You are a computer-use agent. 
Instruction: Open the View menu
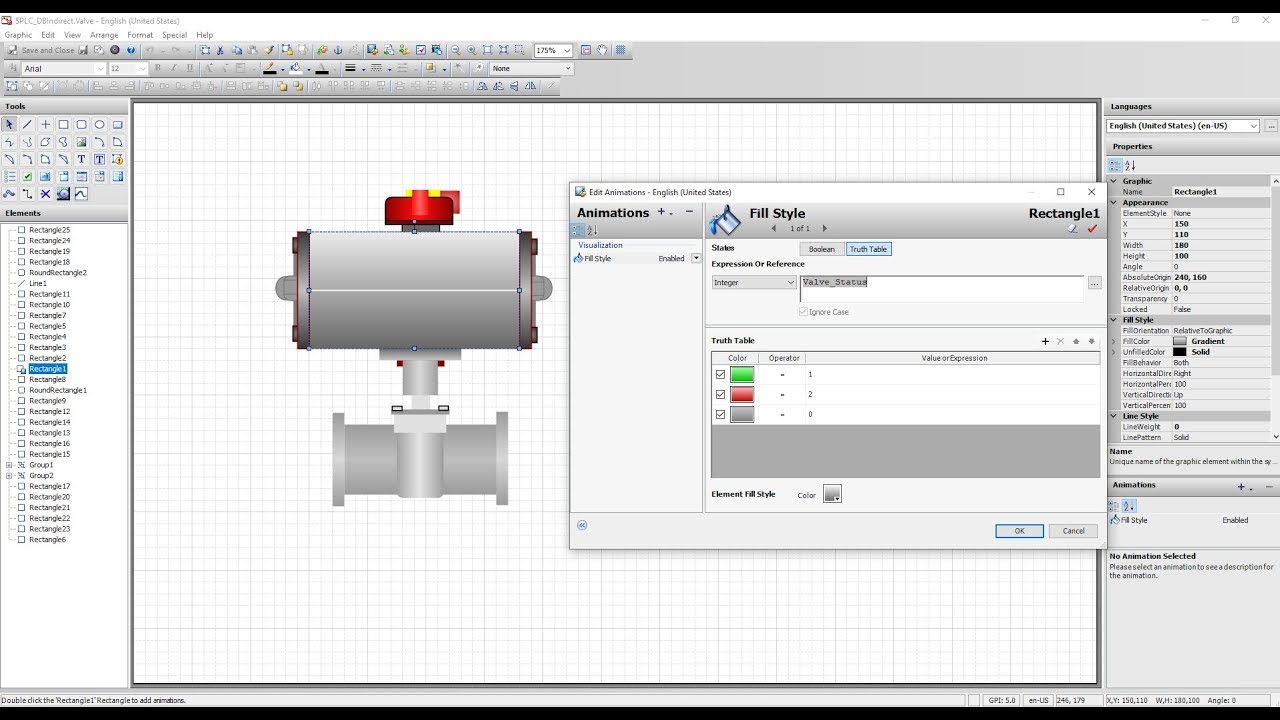pos(72,35)
